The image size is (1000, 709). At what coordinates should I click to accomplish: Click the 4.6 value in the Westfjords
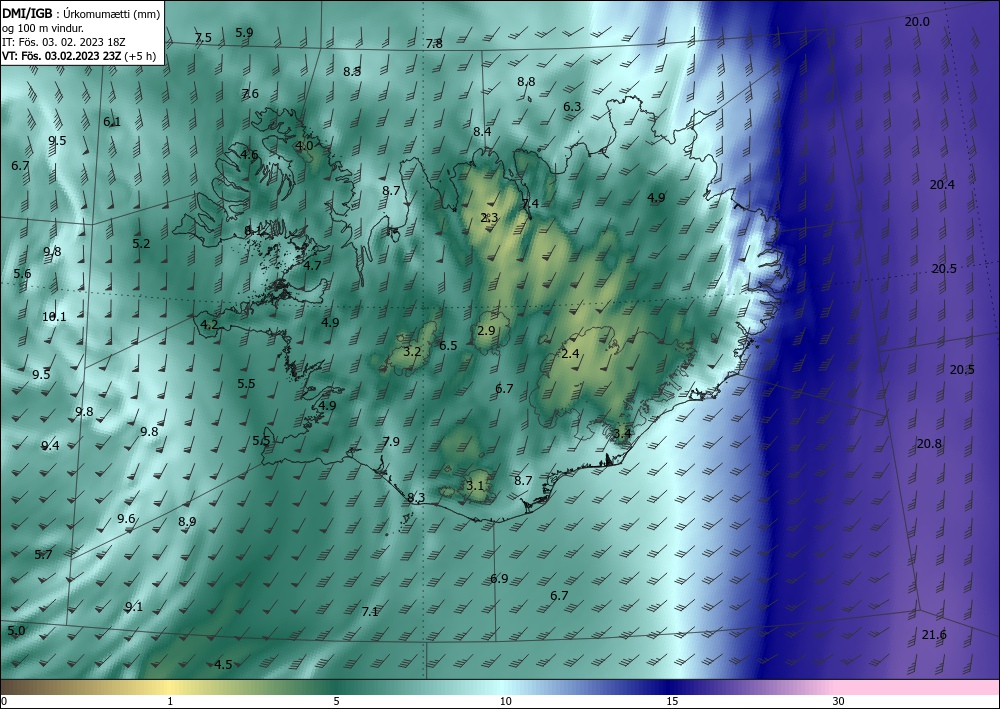tap(249, 154)
